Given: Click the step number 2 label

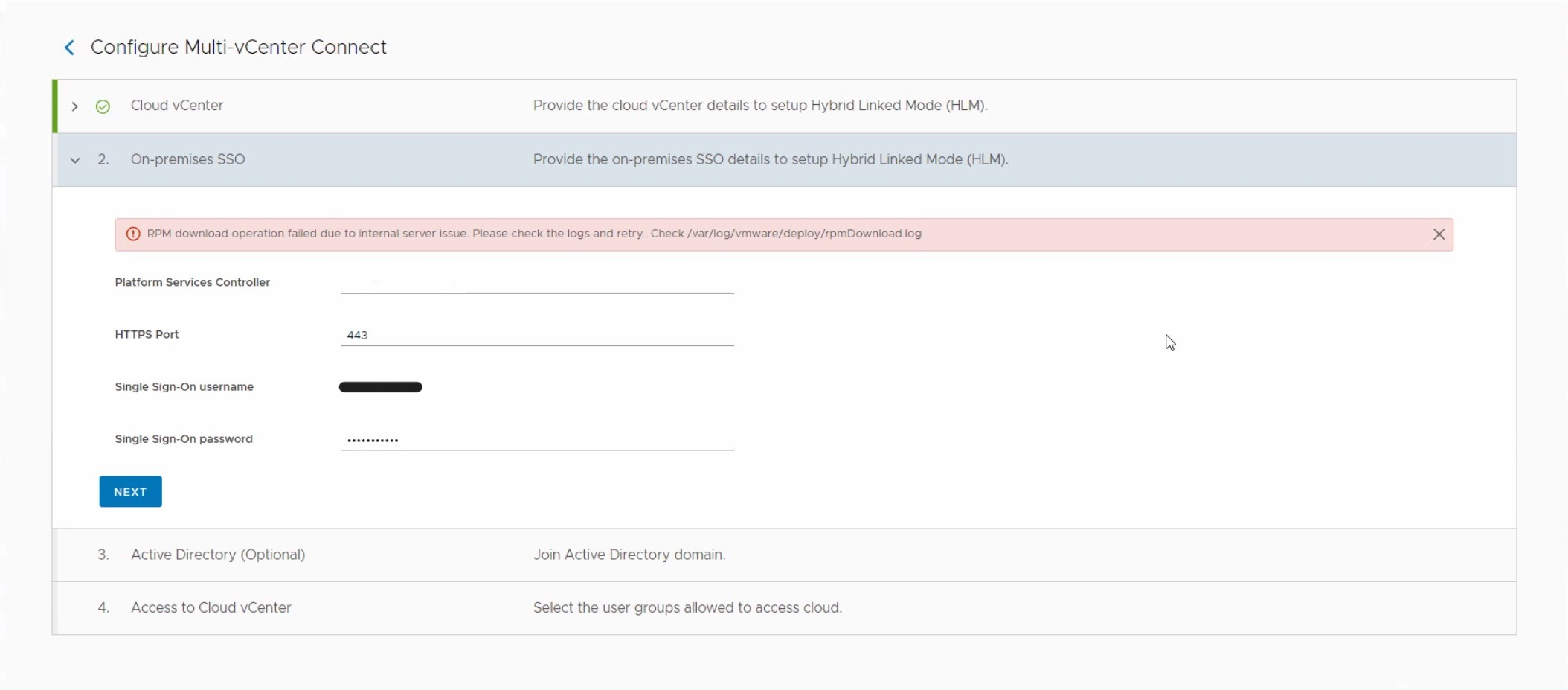Looking at the screenshot, I should pyautogui.click(x=103, y=159).
